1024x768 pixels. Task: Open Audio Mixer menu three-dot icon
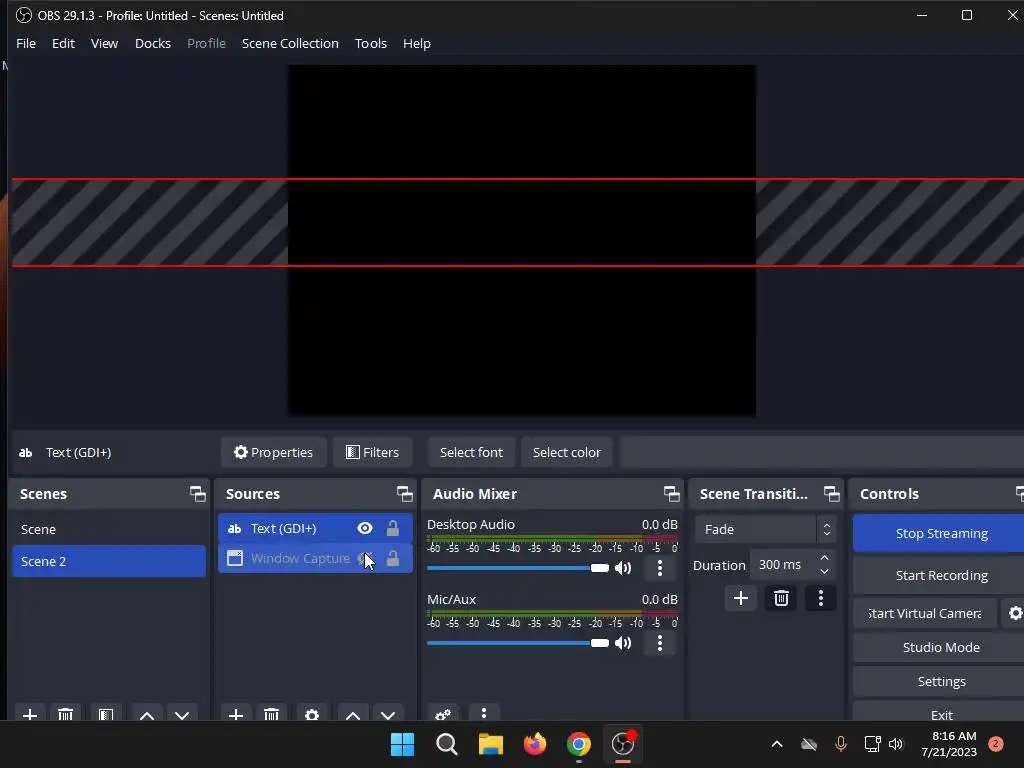[x=483, y=714]
